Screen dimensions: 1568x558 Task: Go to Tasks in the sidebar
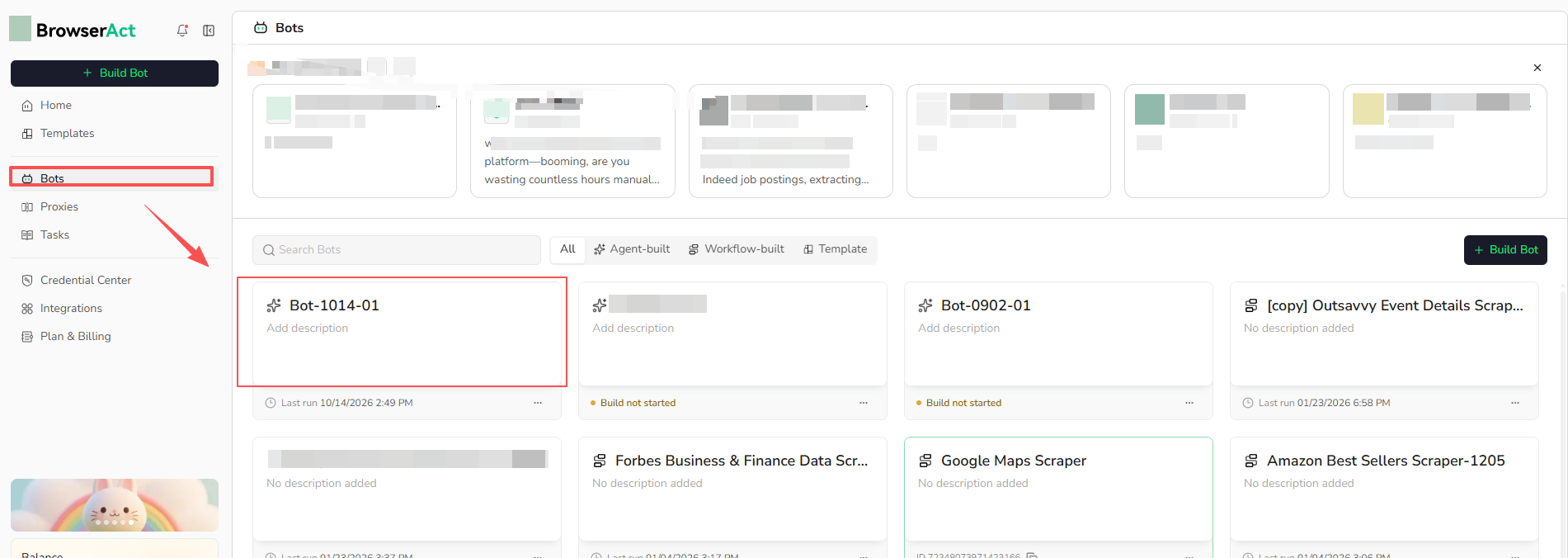pos(54,234)
